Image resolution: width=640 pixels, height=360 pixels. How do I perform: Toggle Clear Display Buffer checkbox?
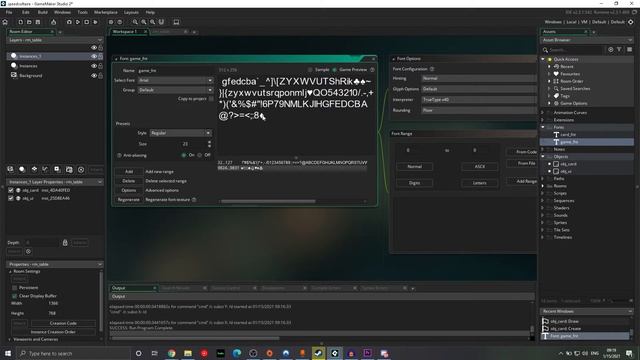[x=15, y=296]
